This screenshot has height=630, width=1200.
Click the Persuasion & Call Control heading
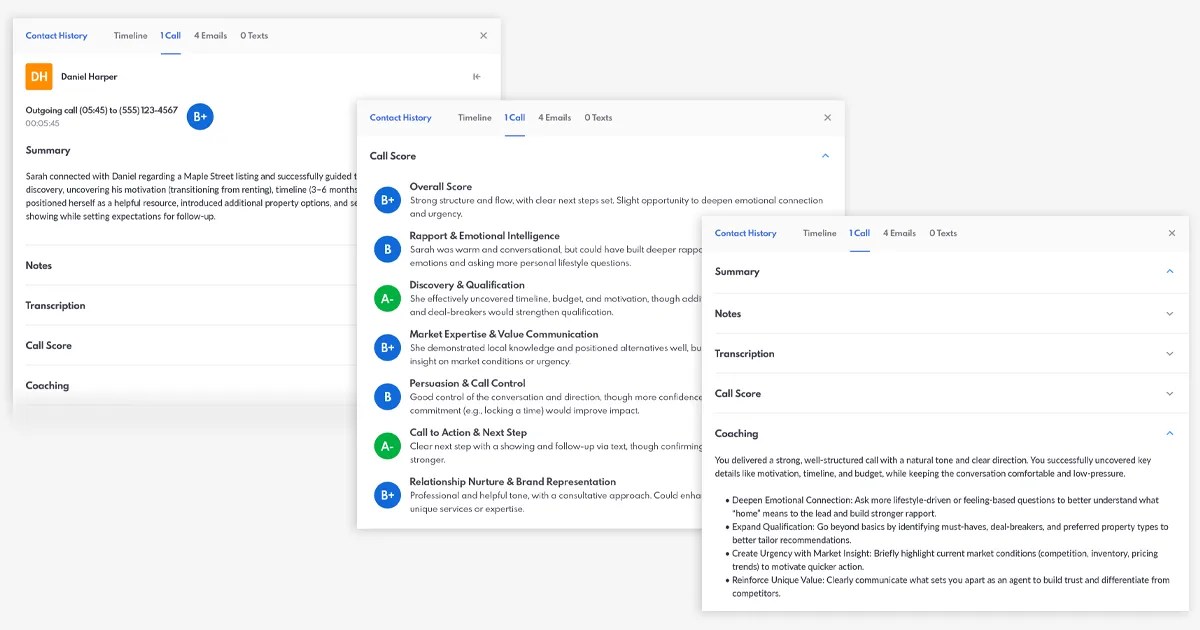(468, 383)
